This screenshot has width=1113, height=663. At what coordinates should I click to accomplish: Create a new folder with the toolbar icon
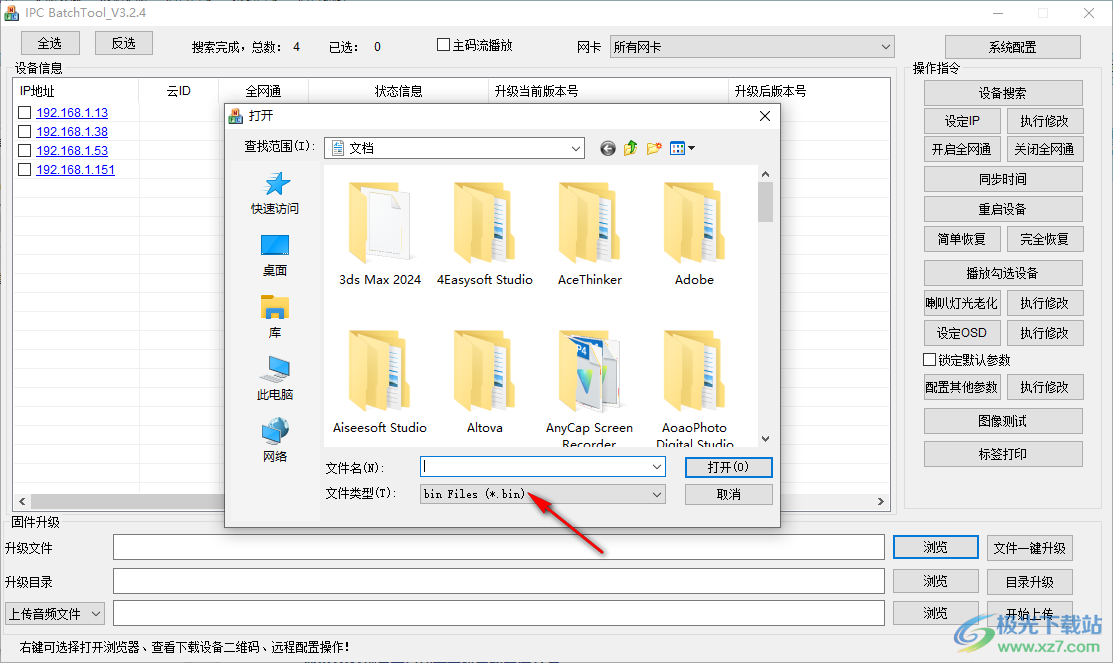point(653,147)
